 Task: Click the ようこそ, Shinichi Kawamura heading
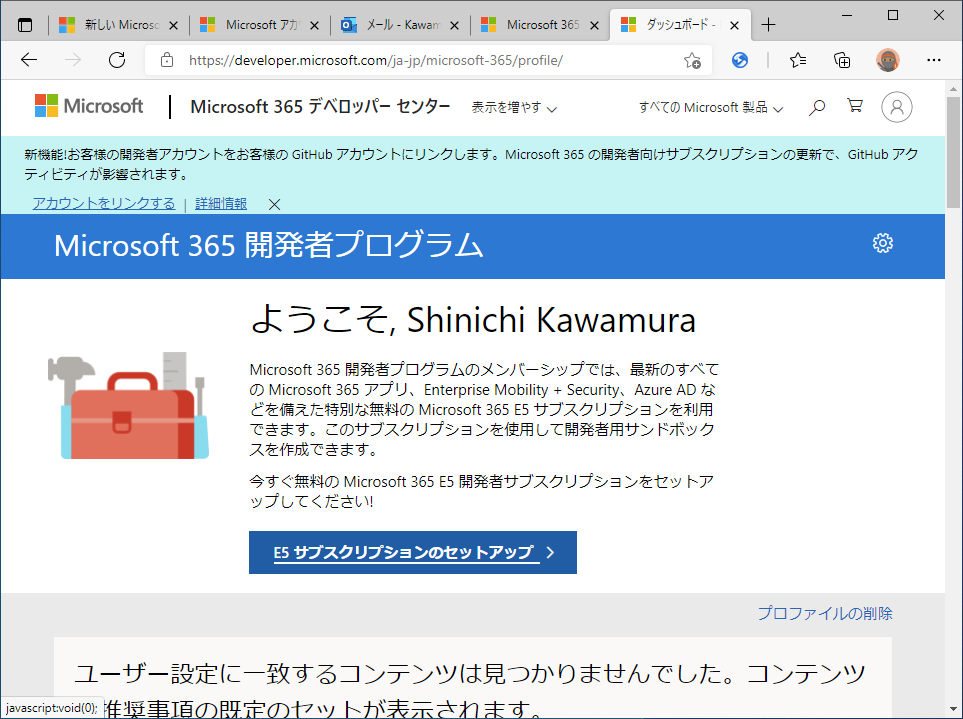tap(473, 319)
